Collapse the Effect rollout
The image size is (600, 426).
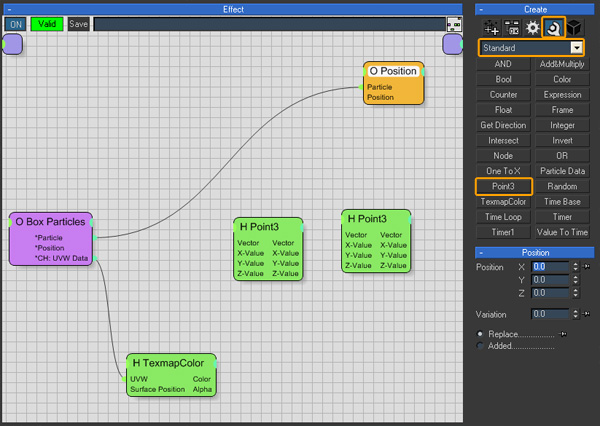pos(9,9)
